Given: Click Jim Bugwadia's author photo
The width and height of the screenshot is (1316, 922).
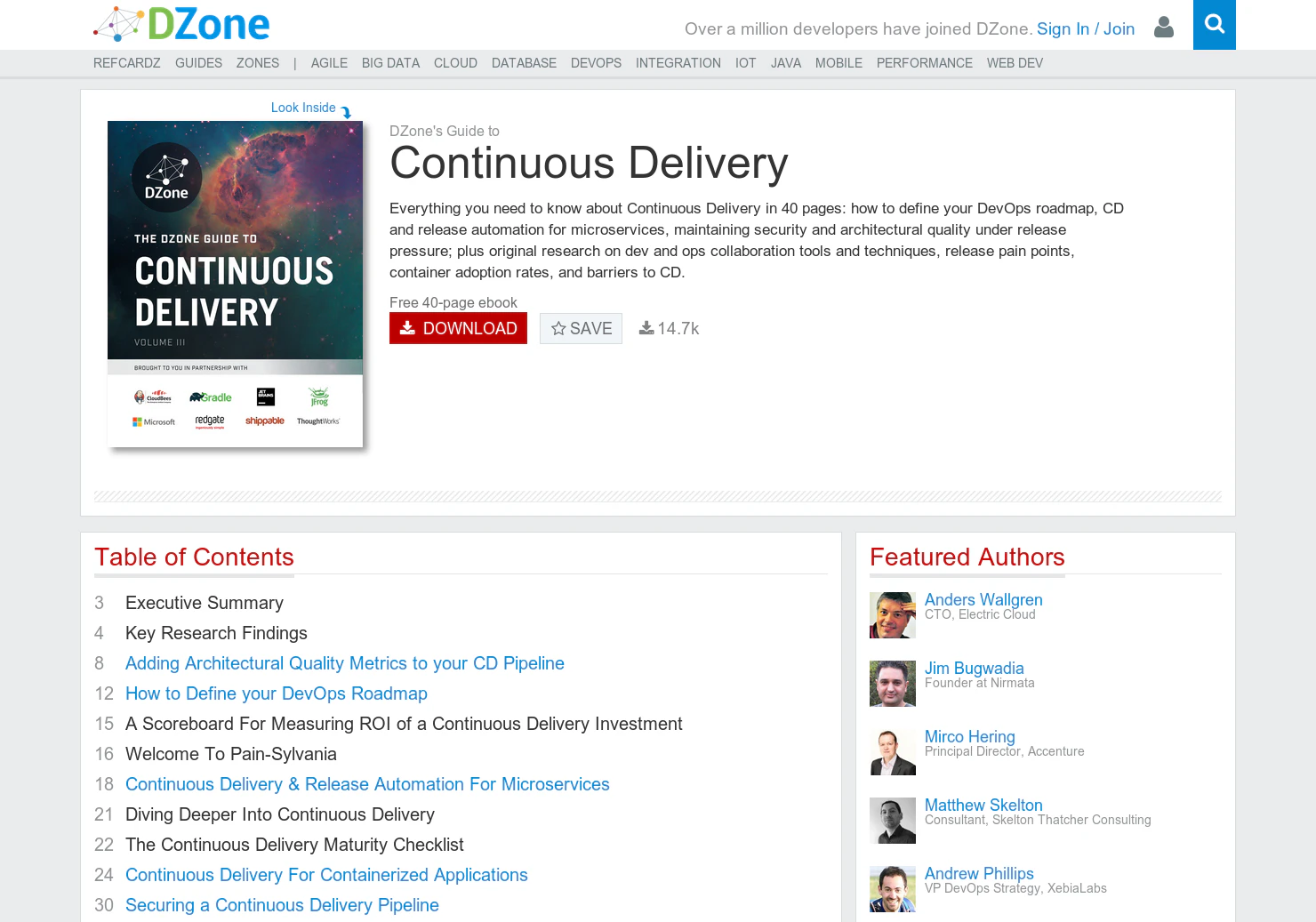Looking at the screenshot, I should click(x=893, y=684).
